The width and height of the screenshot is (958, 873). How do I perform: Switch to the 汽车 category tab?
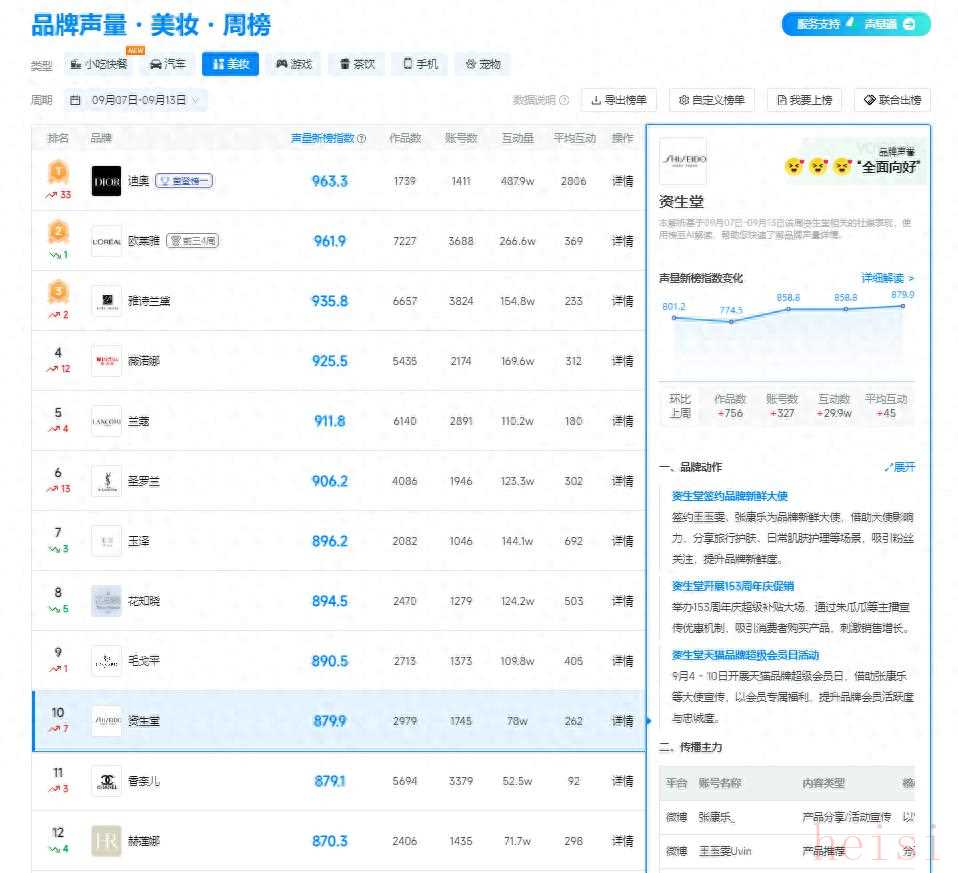tap(167, 64)
